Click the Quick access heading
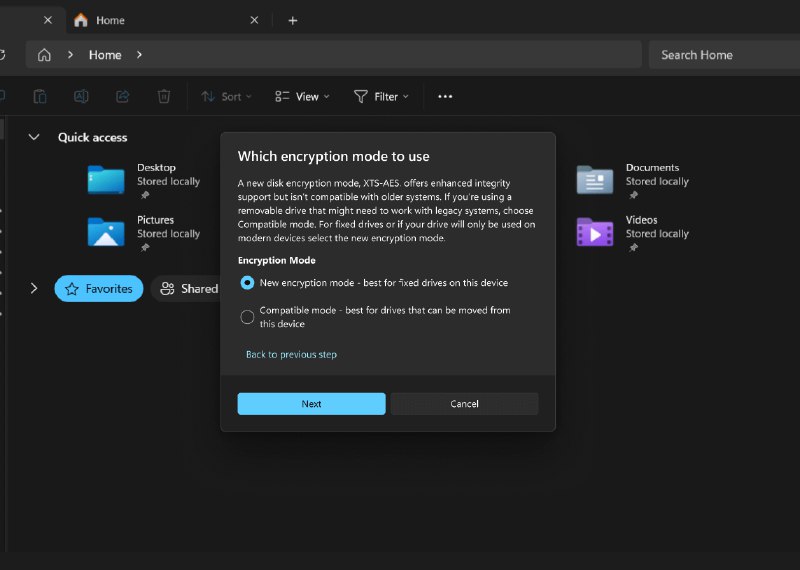 [92, 137]
